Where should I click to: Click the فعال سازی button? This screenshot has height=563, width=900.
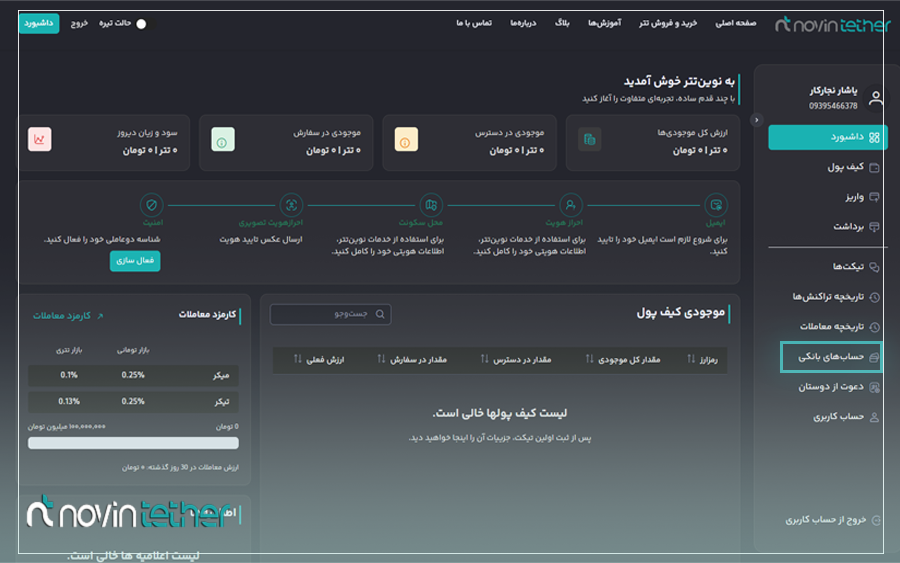pyautogui.click(x=135, y=261)
